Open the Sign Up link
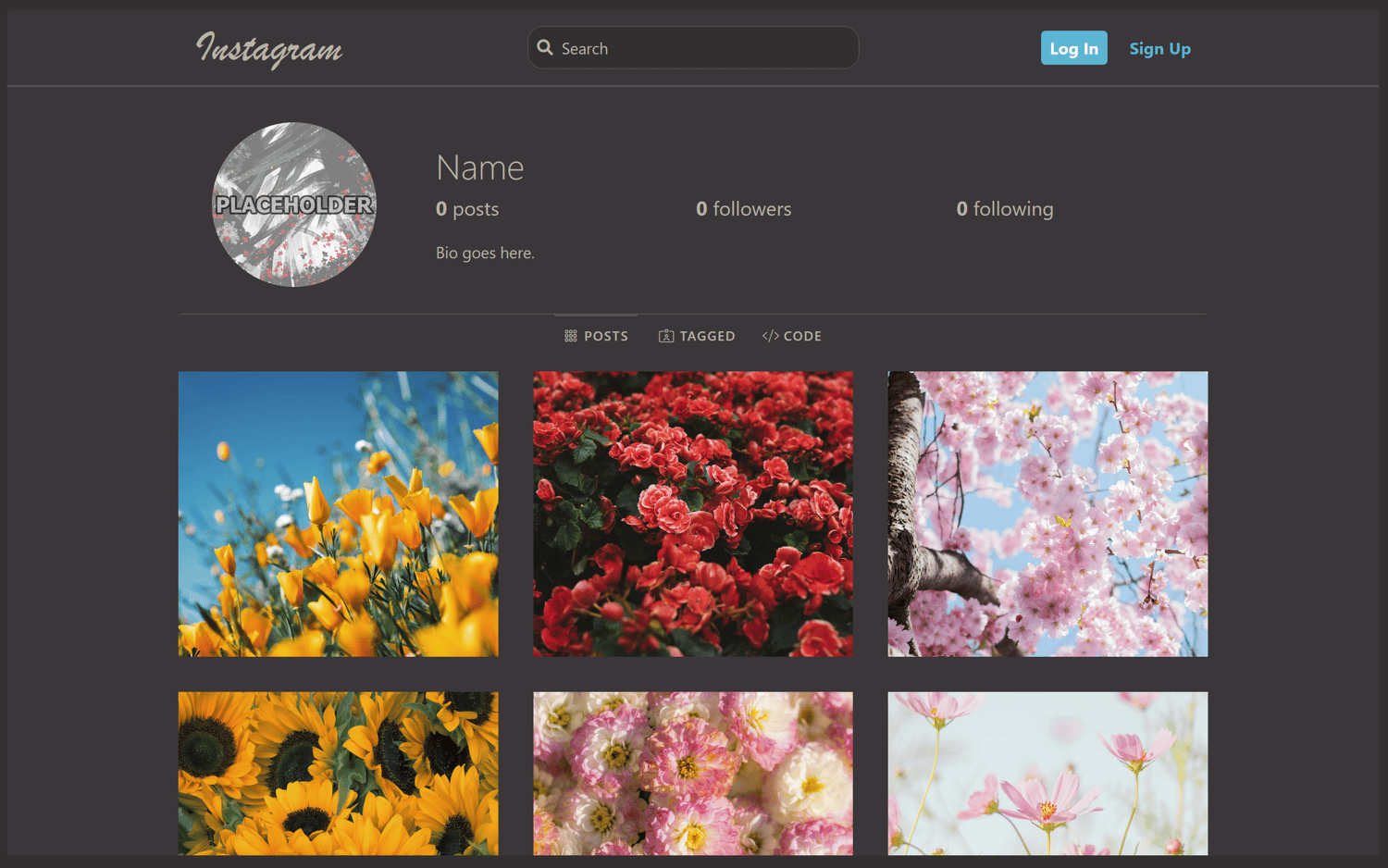Screen dimensions: 1388x868 pyautogui.click(x=1159, y=48)
